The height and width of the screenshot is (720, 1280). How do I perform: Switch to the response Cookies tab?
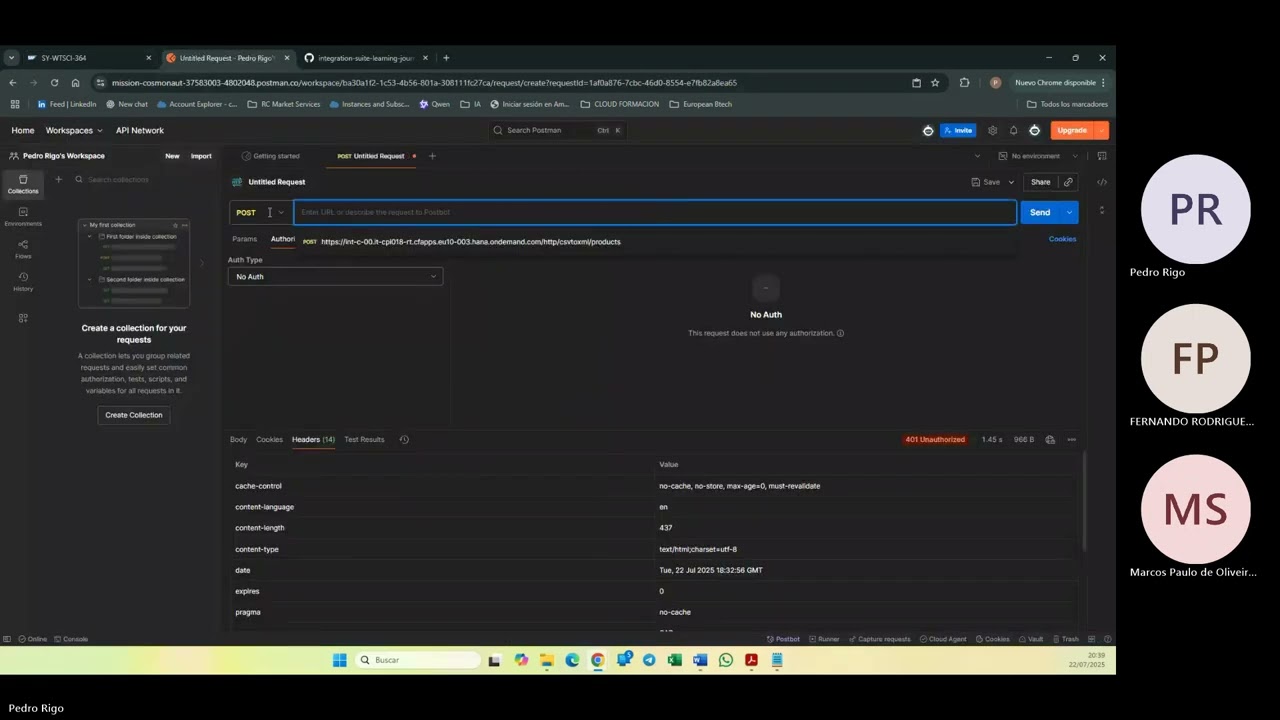(x=269, y=440)
